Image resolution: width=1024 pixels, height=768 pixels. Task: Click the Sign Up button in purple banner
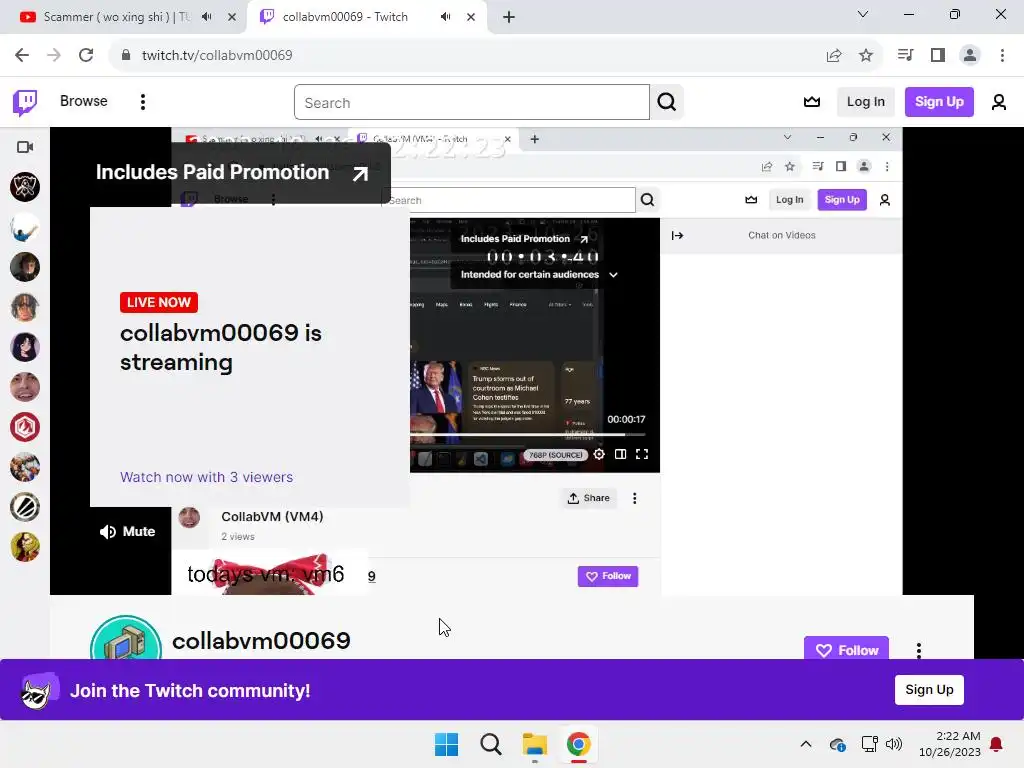pos(929,690)
